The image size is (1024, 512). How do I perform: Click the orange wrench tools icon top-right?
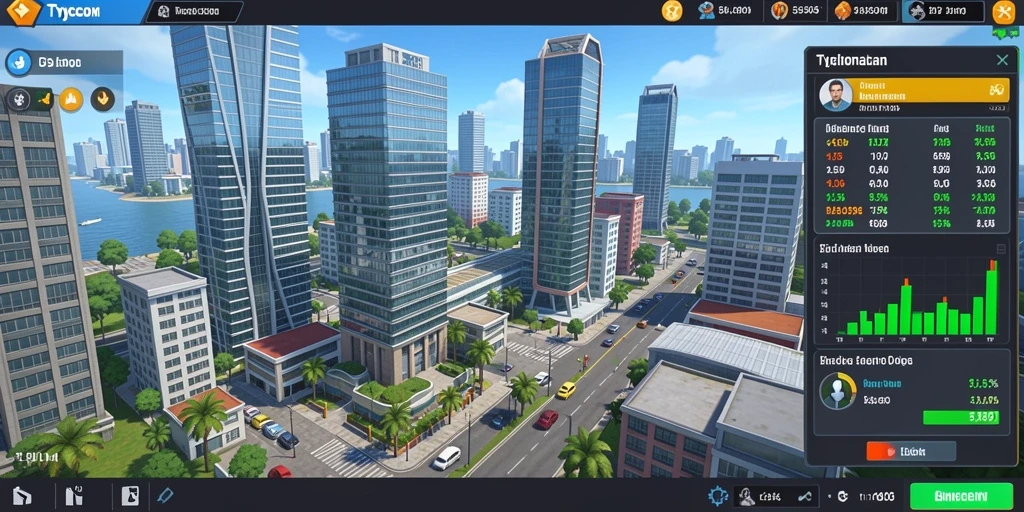[x=1003, y=12]
